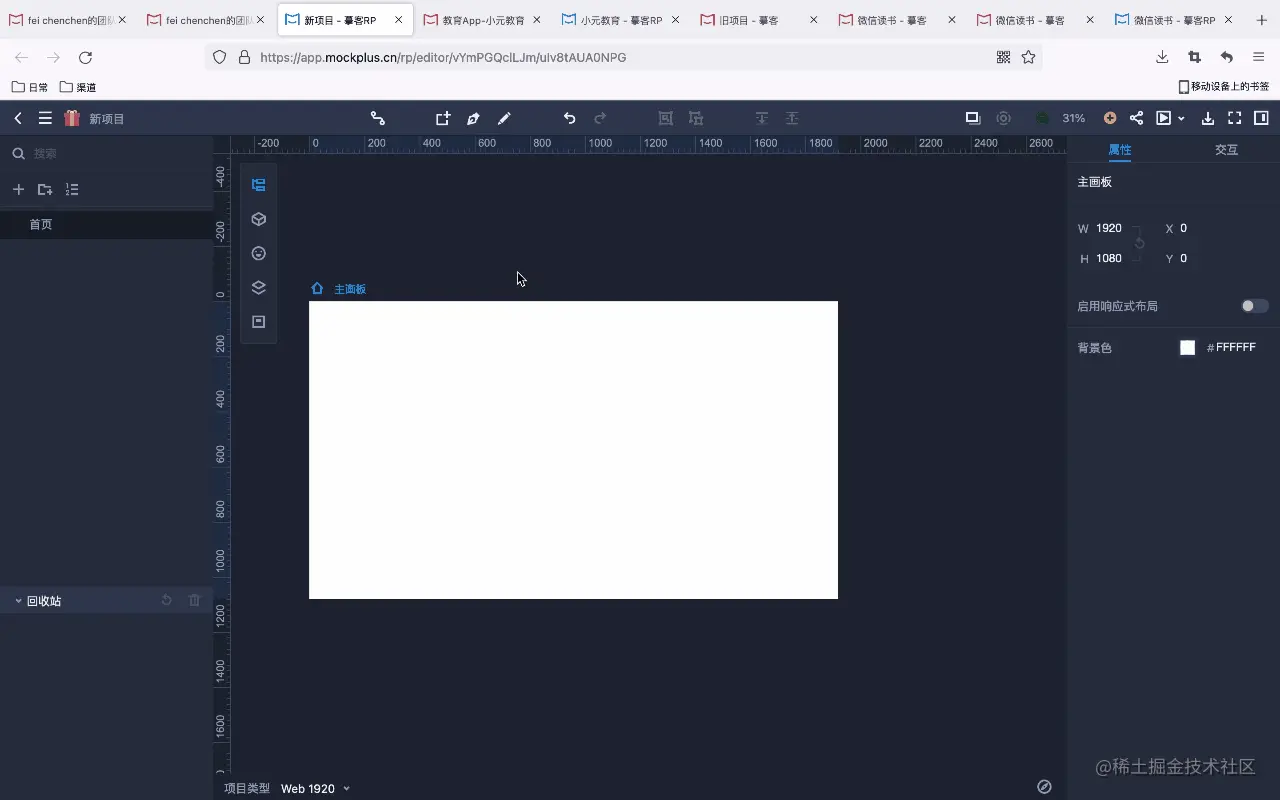Click the search field in page panel
This screenshot has height=800, width=1280.
[106, 153]
